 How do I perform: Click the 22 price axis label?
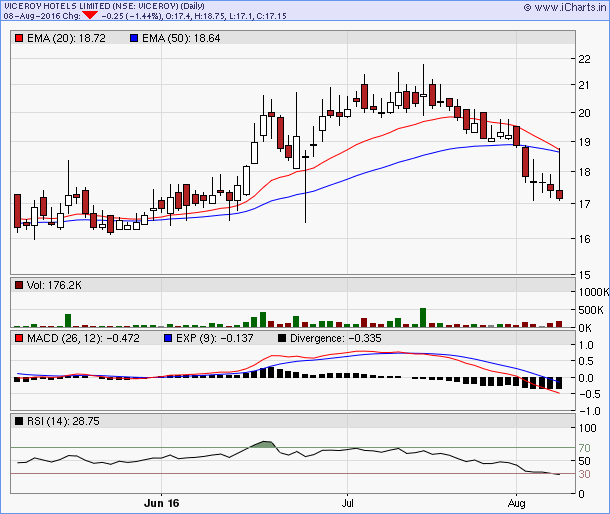(584, 59)
